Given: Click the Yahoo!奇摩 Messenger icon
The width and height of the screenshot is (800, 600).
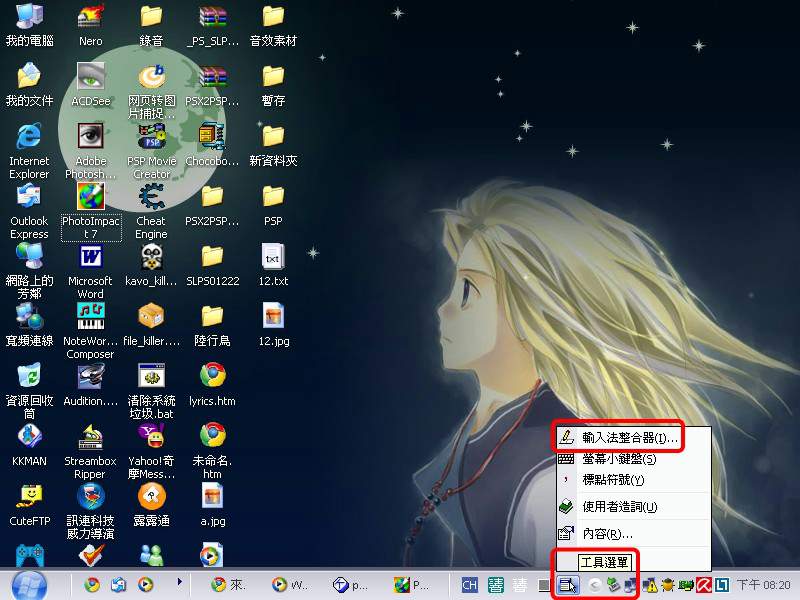Looking at the screenshot, I should pyautogui.click(x=151, y=452).
